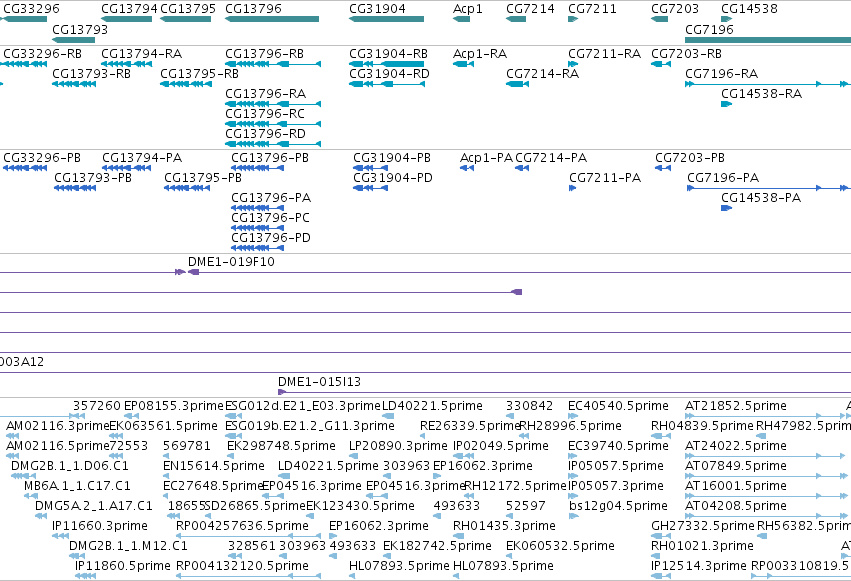Open the Acp1 gene label

[x=467, y=9]
